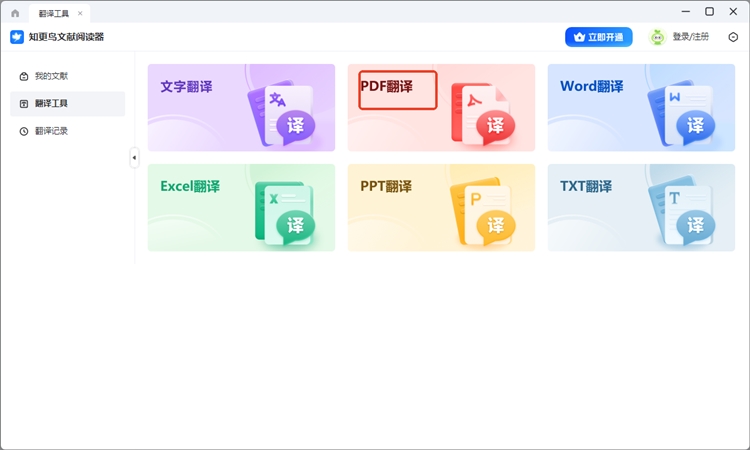Viewport: 750px width, 450px height.
Task: Click the green Excel document icon
Action: (285, 213)
